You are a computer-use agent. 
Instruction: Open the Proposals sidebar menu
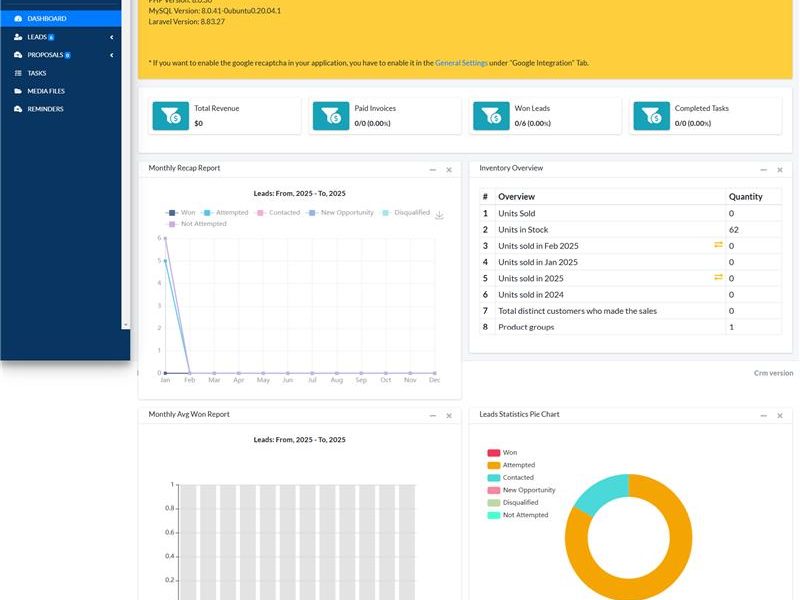[x=61, y=55]
